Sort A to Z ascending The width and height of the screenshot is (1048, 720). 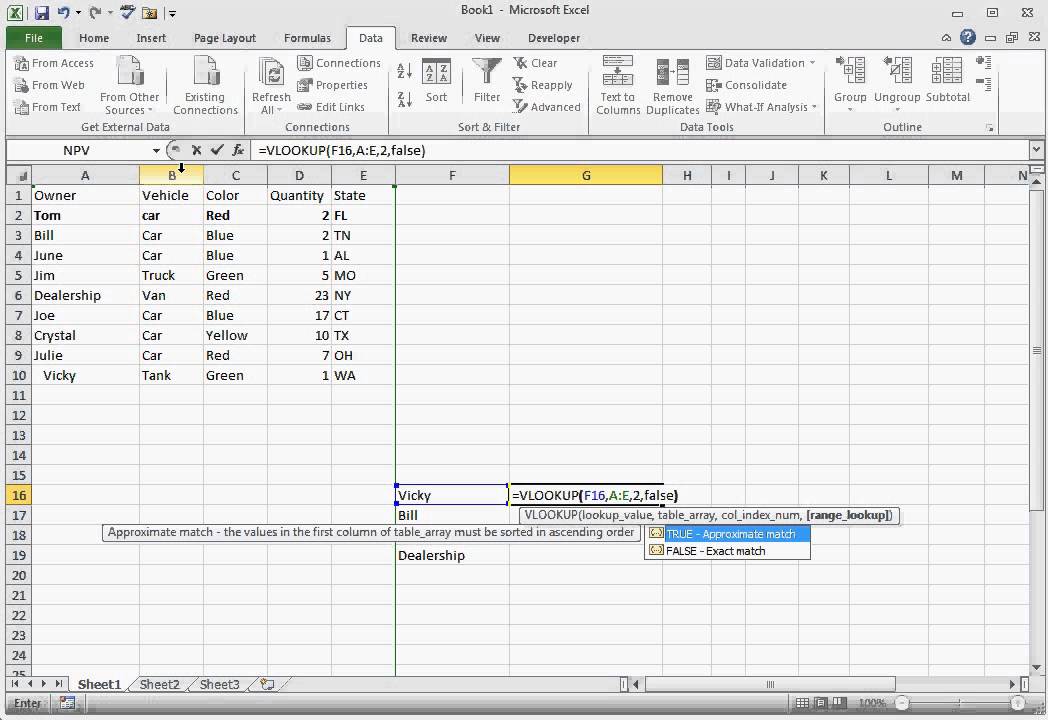[404, 71]
